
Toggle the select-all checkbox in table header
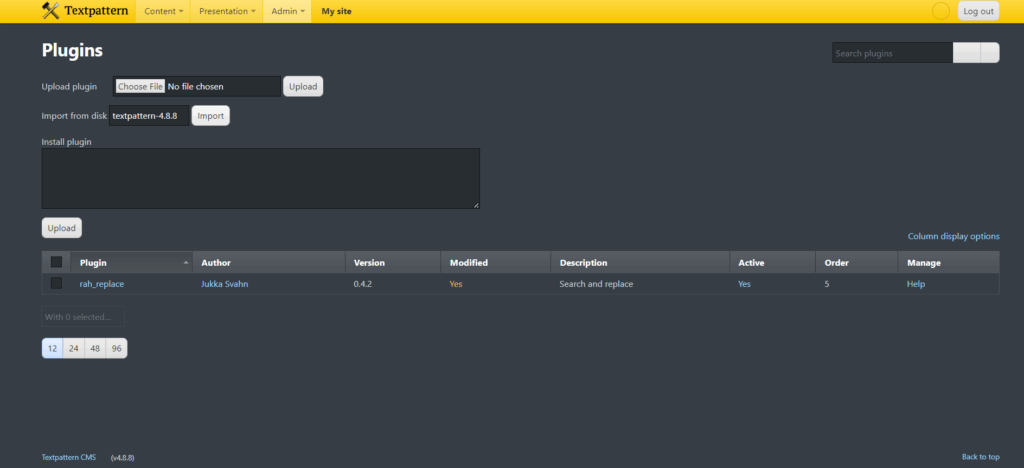pyautogui.click(x=56, y=262)
